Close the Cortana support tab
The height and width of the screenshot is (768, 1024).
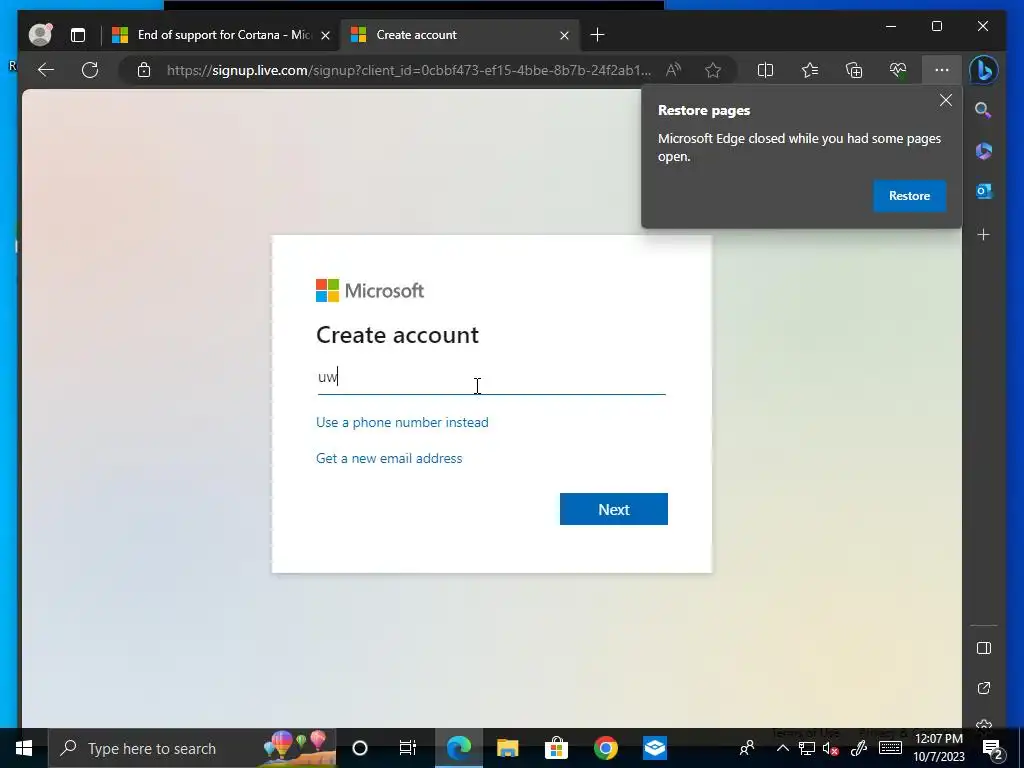[x=325, y=35]
